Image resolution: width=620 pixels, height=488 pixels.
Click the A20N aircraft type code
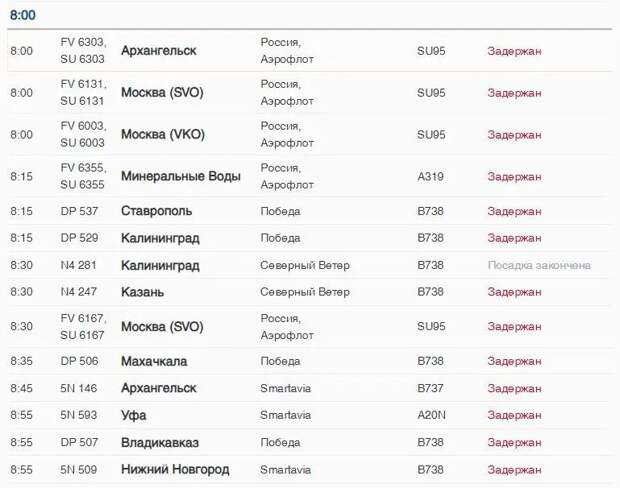tap(431, 415)
